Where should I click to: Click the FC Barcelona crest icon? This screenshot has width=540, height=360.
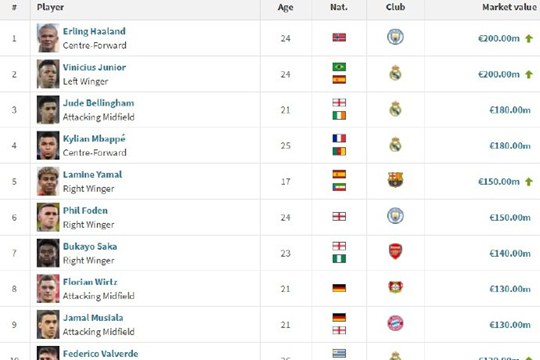pyautogui.click(x=395, y=180)
